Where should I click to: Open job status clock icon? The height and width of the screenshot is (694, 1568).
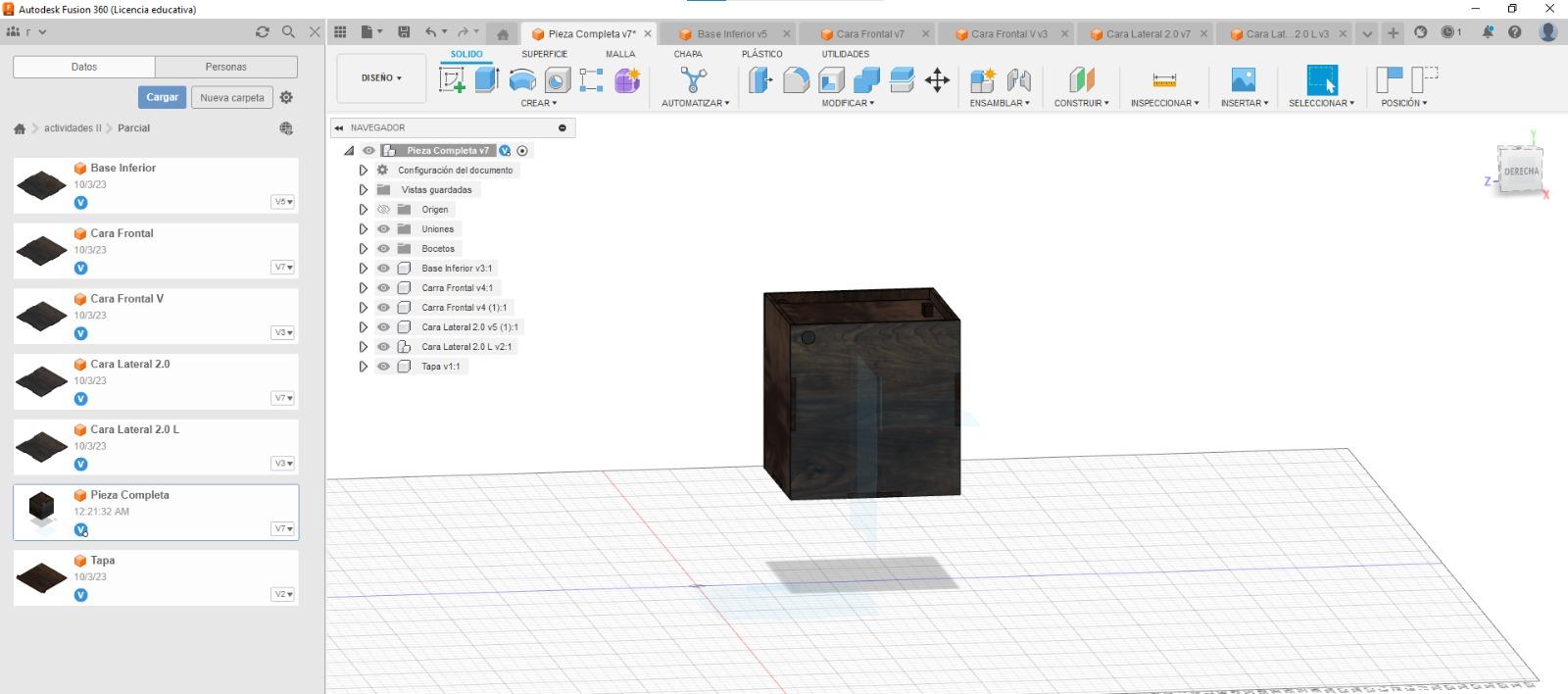pos(1451,32)
